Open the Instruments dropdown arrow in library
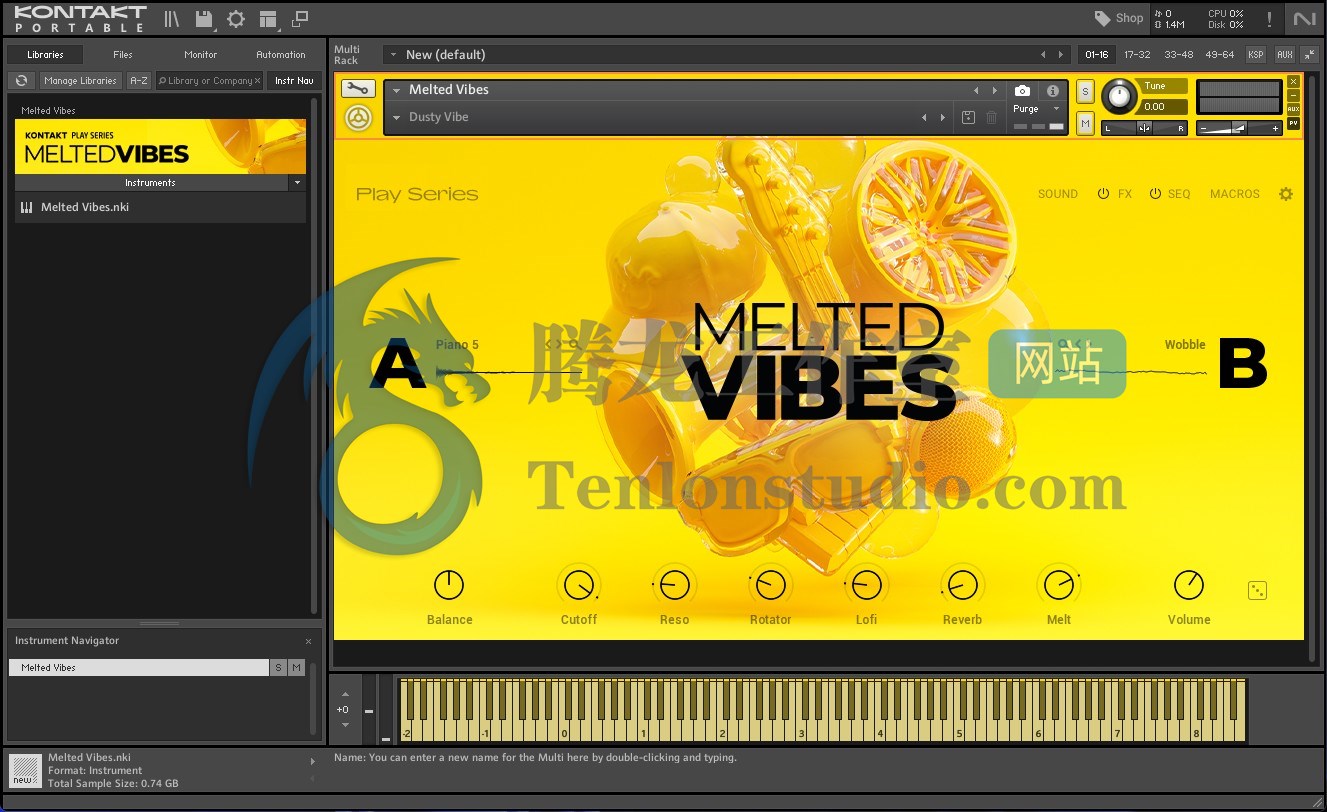This screenshot has width=1327, height=812. point(297,183)
